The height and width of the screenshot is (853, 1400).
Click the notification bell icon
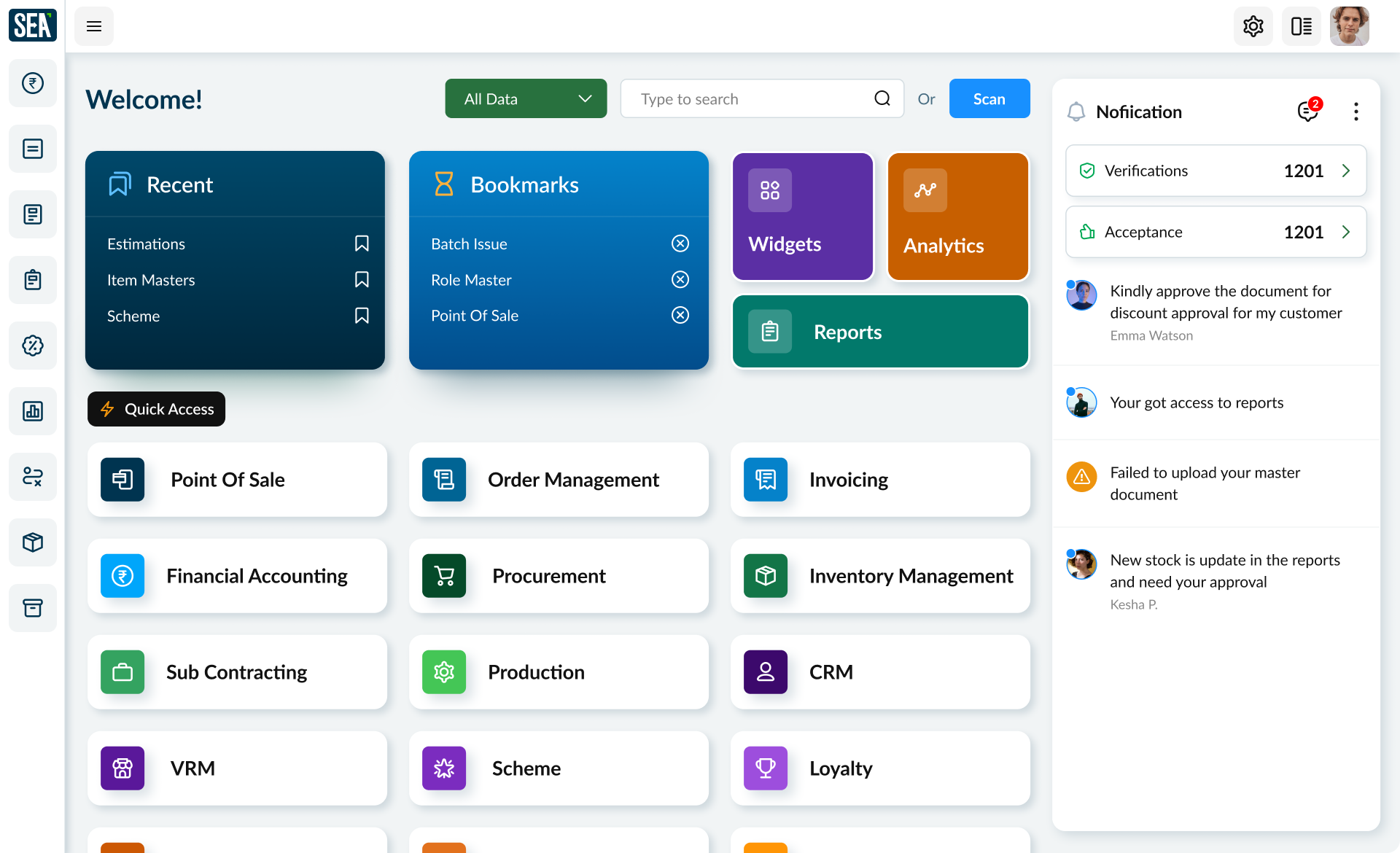[1076, 112]
